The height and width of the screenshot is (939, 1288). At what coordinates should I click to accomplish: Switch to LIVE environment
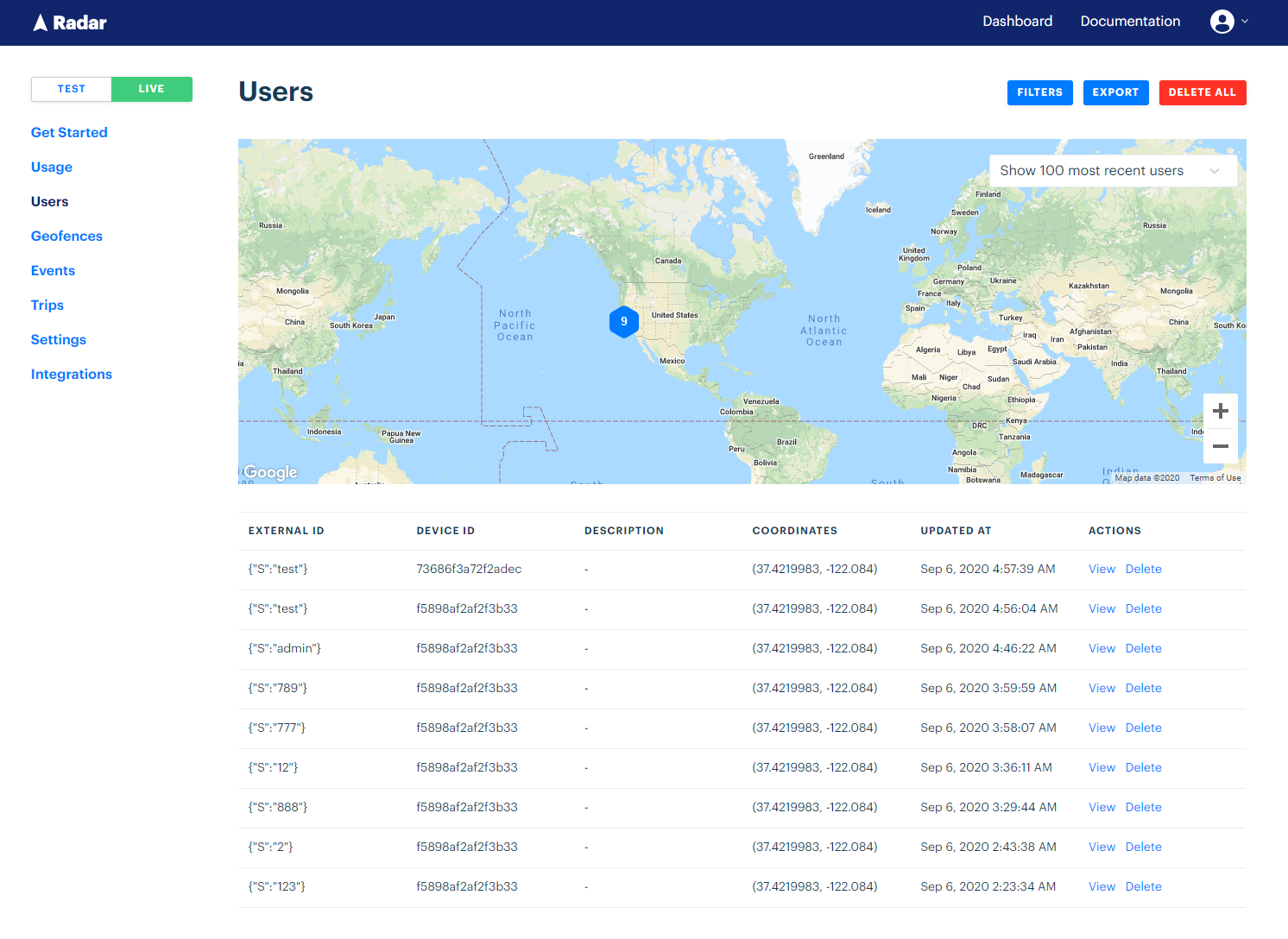pyautogui.click(x=152, y=89)
